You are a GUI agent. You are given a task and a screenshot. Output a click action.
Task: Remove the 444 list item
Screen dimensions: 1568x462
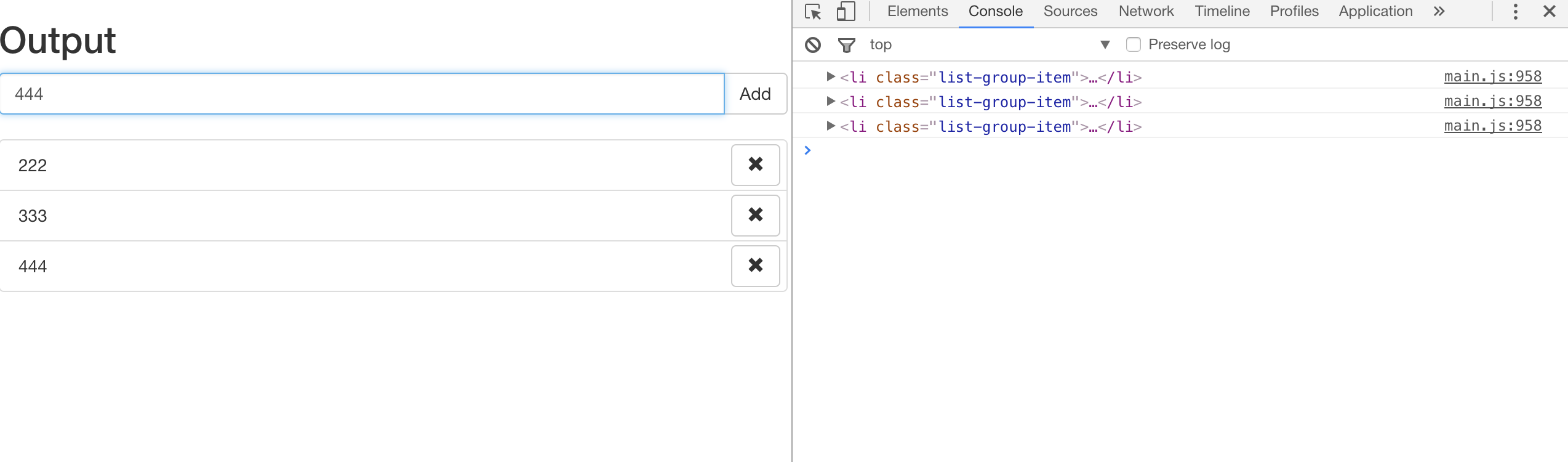[x=755, y=266]
